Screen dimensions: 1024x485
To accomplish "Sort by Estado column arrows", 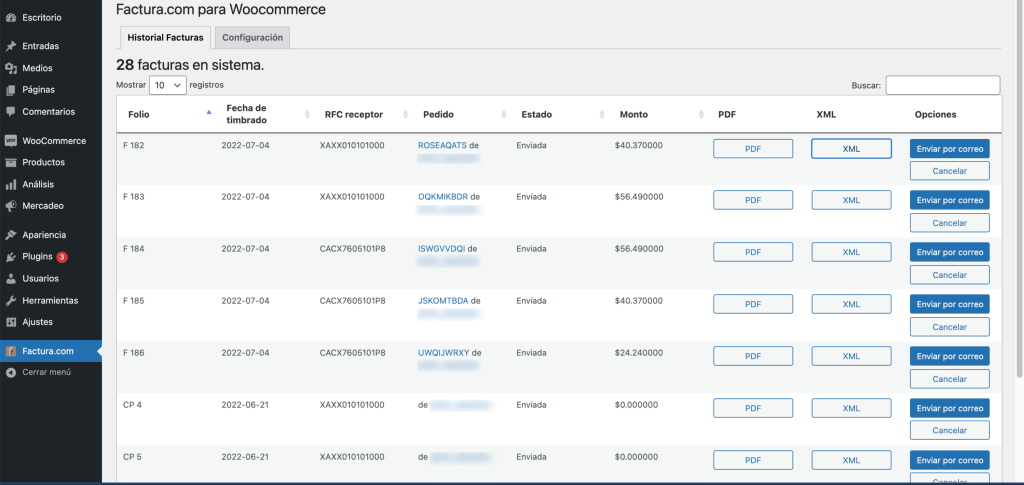I will click(601, 114).
